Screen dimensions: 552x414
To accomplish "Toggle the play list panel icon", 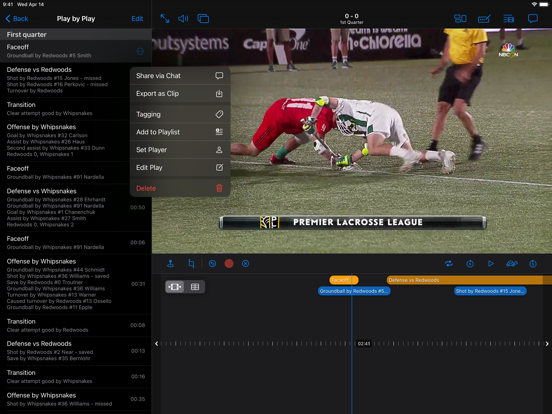I will pos(508,18).
